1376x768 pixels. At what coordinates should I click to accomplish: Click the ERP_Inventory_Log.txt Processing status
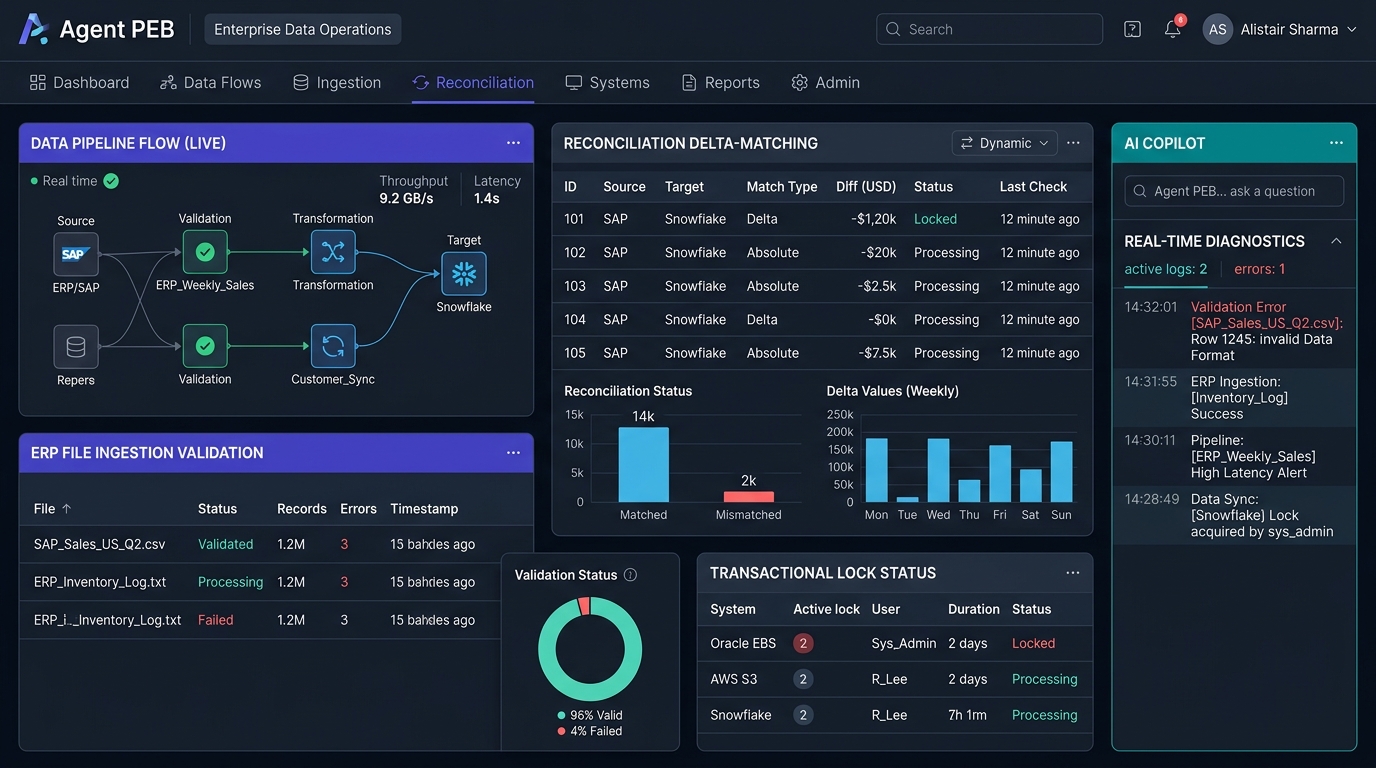(x=230, y=582)
